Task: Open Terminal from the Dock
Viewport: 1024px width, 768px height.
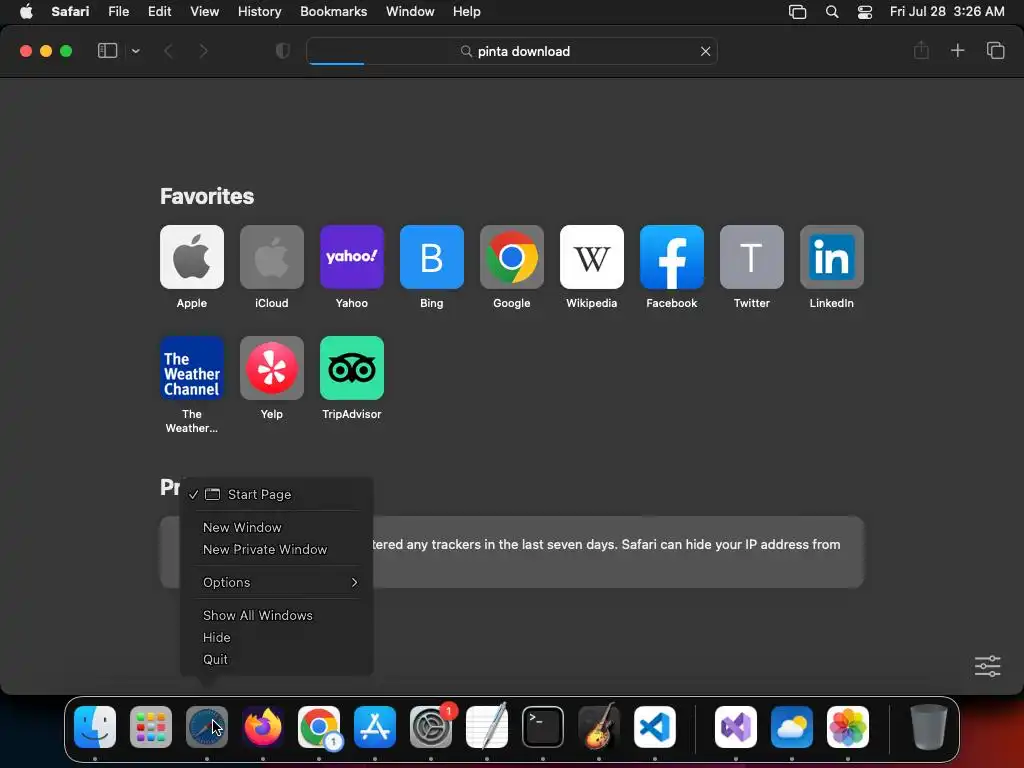Action: (x=543, y=727)
